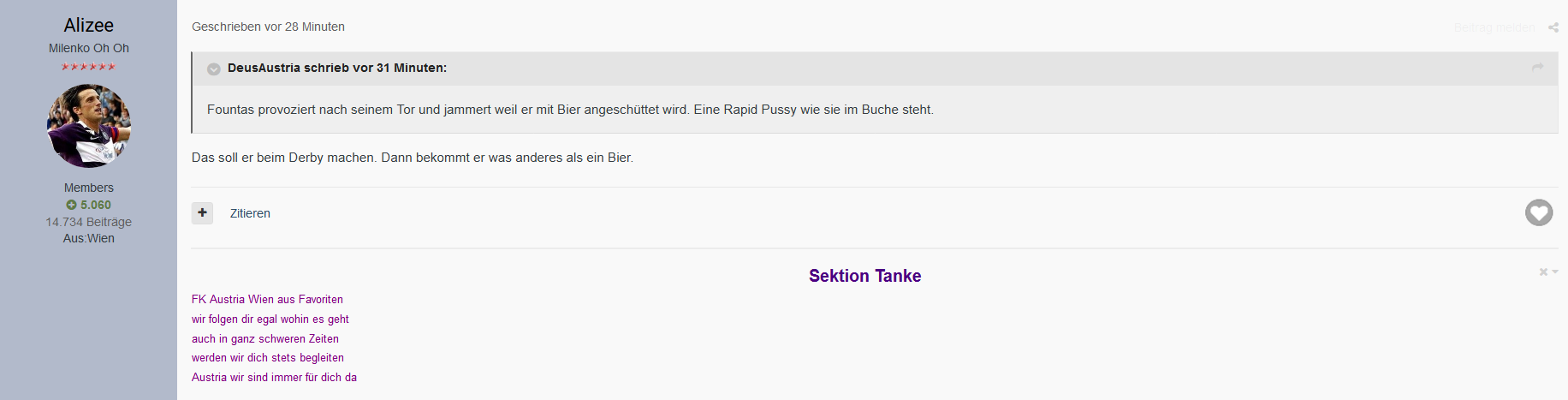Collapse the DeusAustria quote toggle
Image resolution: width=1568 pixels, height=400 pixels.
tap(214, 69)
